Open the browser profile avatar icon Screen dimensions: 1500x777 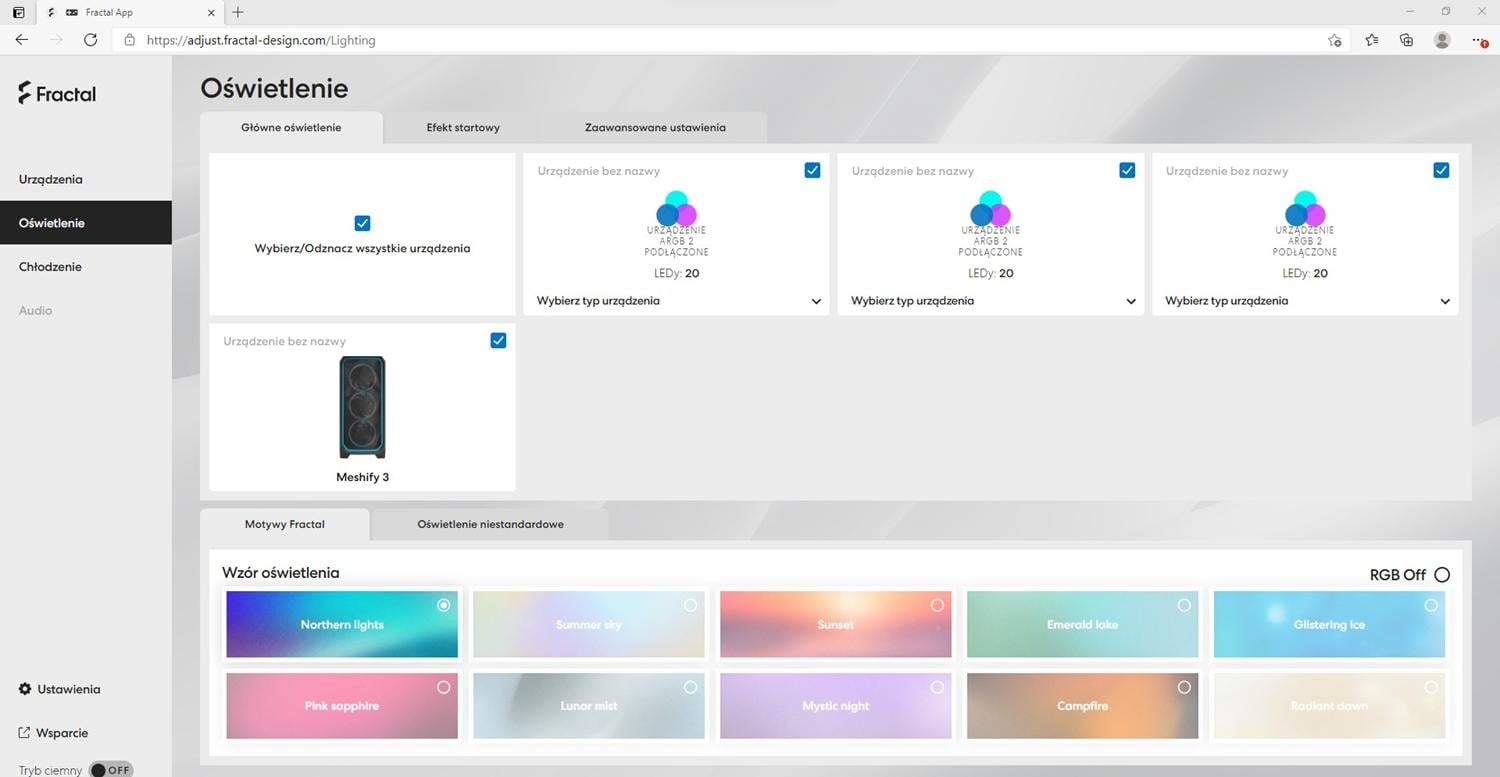pyautogui.click(x=1441, y=40)
